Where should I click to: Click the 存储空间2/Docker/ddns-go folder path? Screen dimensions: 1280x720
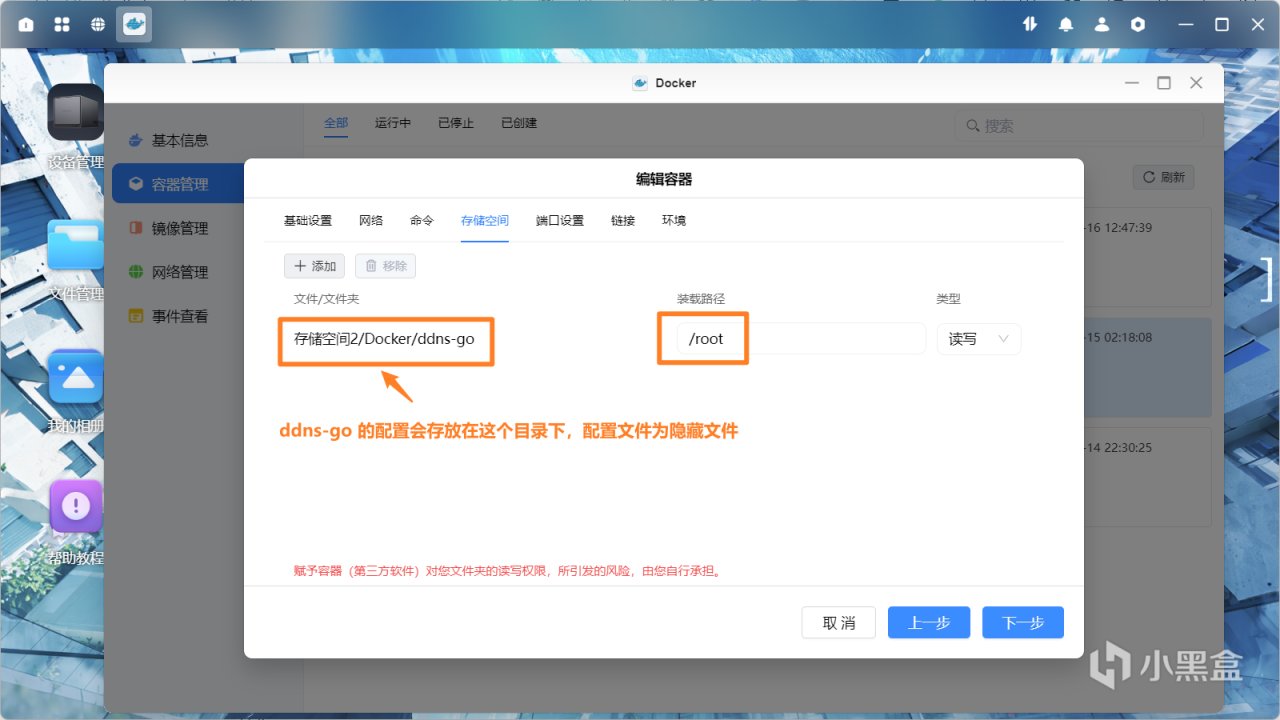click(385, 339)
